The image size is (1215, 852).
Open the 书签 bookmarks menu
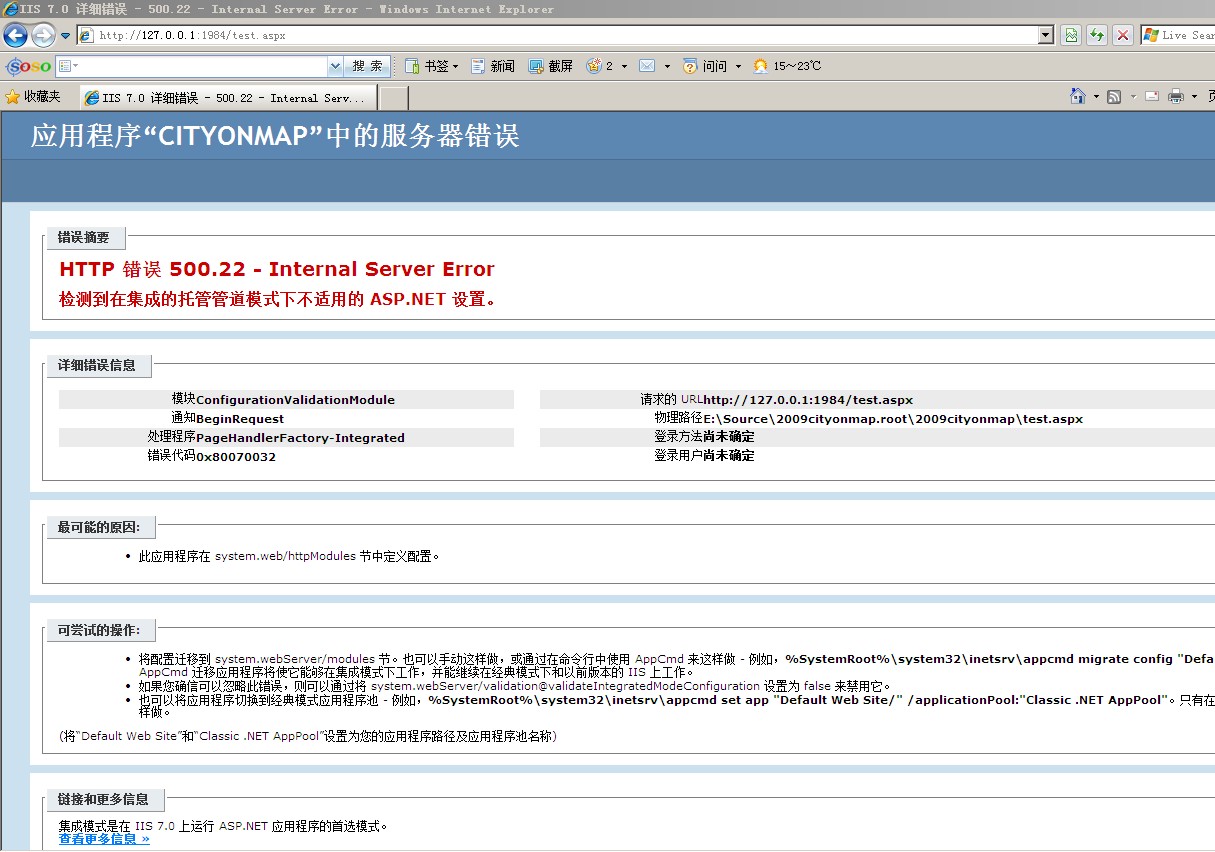tap(431, 66)
